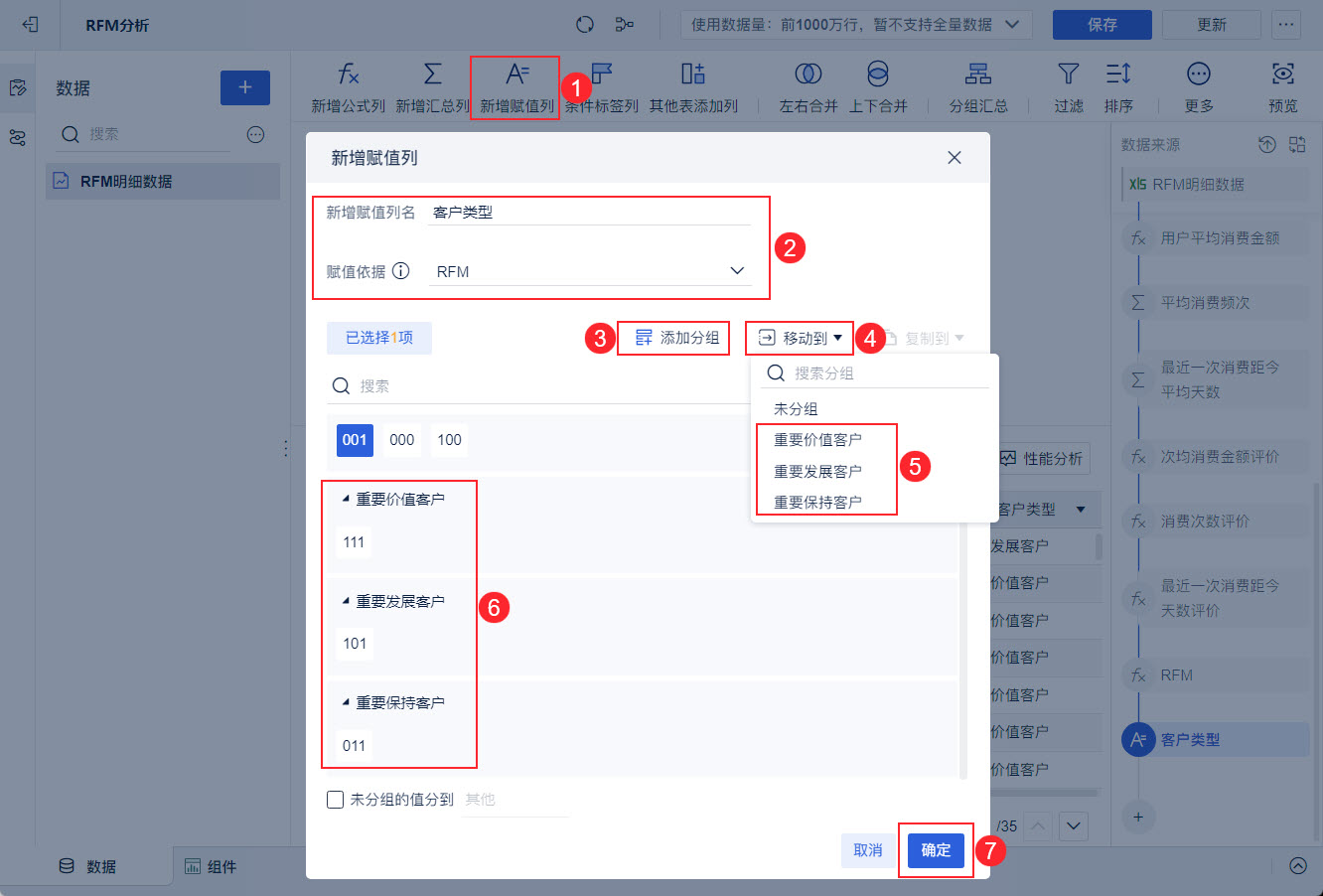Open the 新增公式列 tool

click(348, 87)
